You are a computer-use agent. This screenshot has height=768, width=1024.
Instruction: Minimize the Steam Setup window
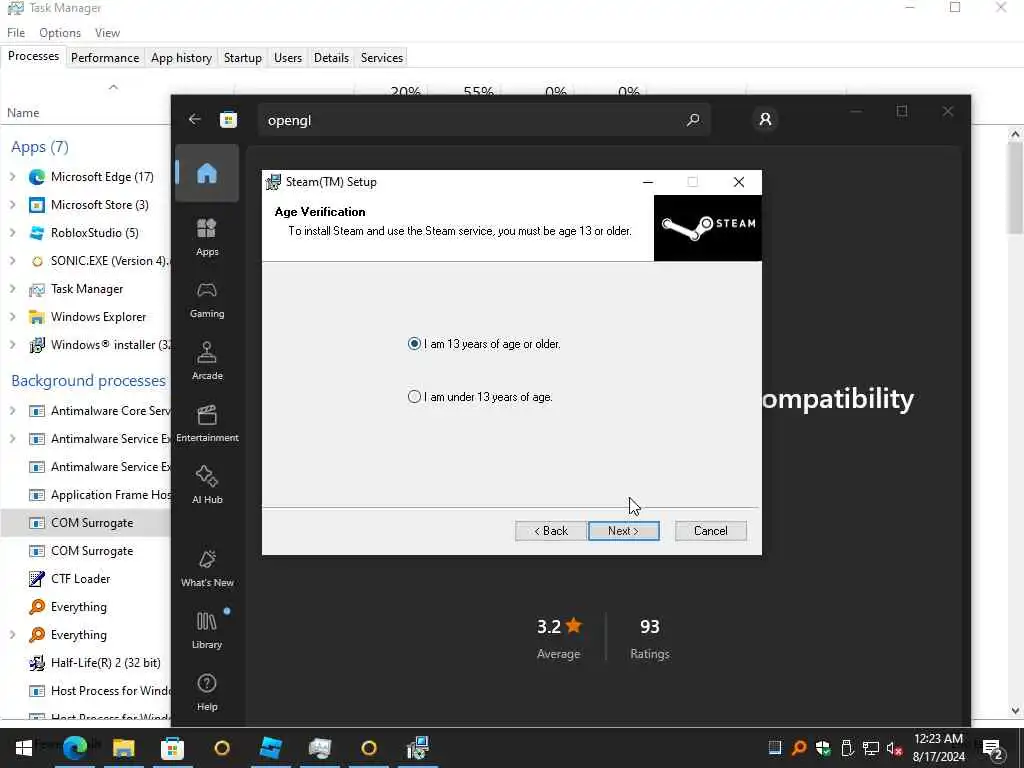pyautogui.click(x=648, y=182)
